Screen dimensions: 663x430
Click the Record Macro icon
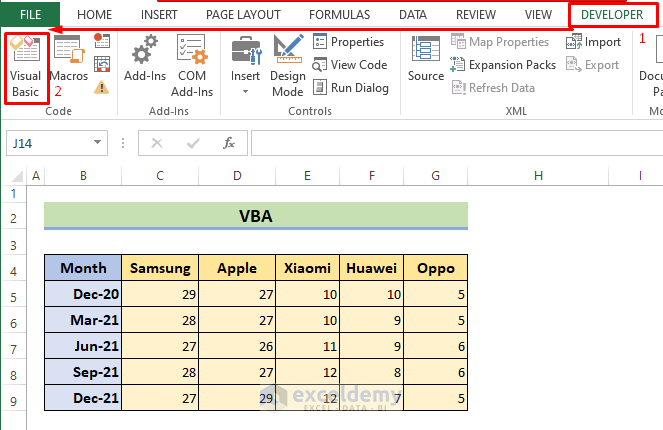click(101, 41)
